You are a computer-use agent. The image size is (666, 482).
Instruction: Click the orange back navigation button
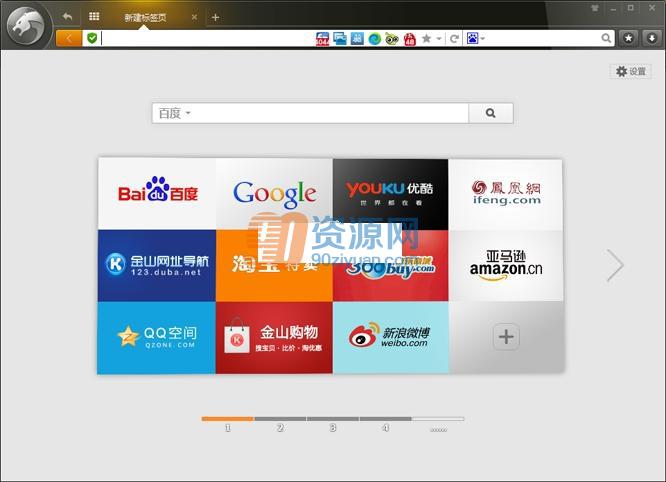coord(69,39)
